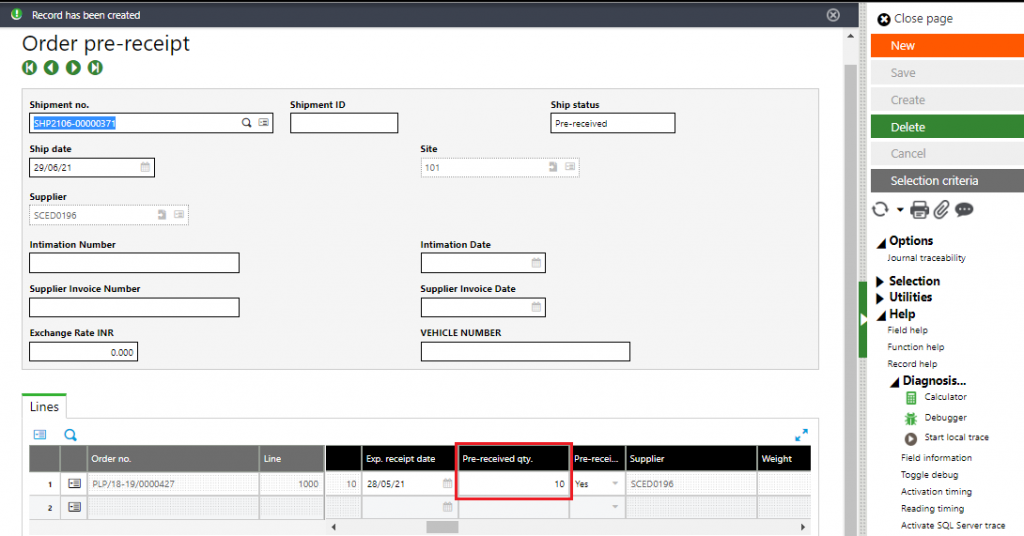Expand the Utilities section

point(880,298)
